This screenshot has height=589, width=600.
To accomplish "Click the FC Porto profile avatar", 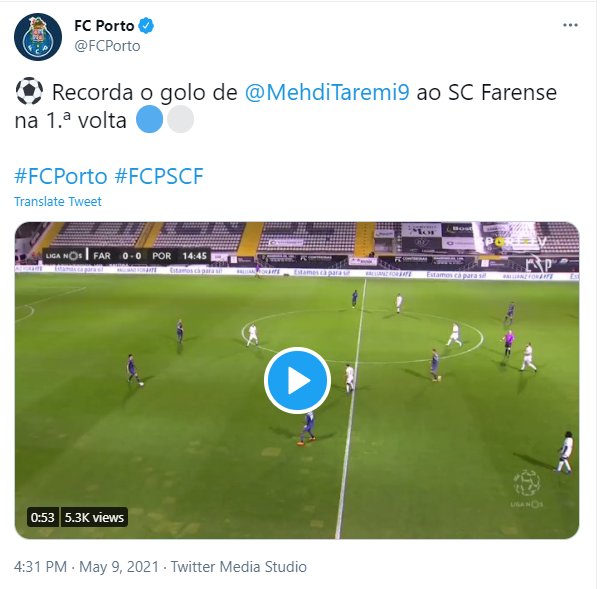I will (34, 36).
